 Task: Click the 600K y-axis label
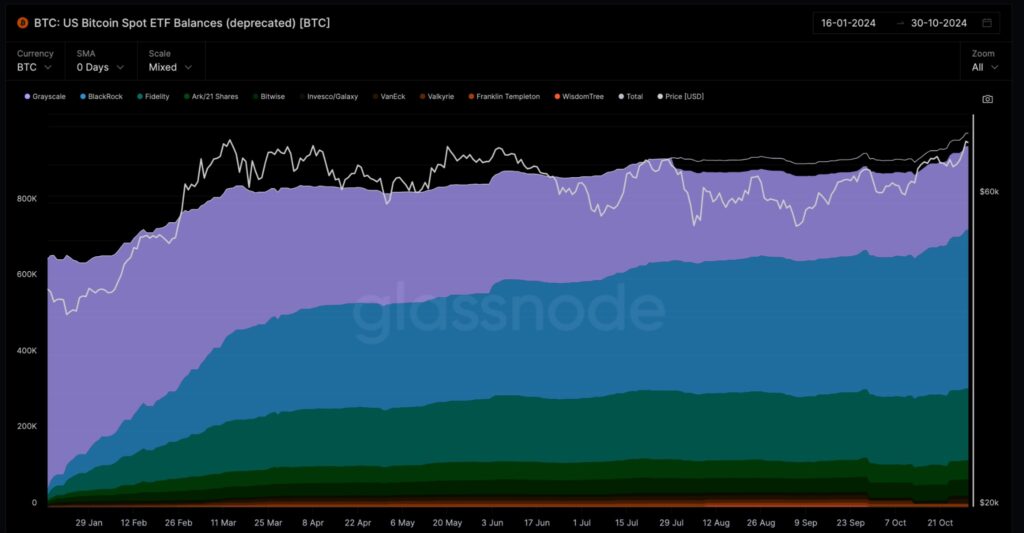pos(27,274)
